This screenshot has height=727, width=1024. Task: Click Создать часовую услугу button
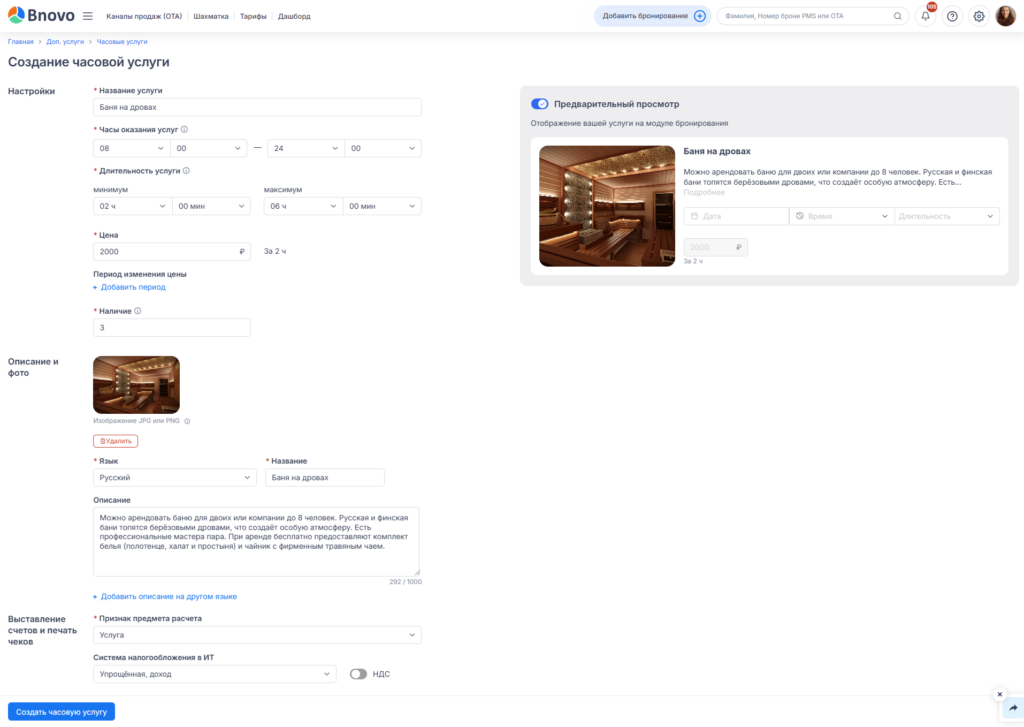tap(61, 711)
